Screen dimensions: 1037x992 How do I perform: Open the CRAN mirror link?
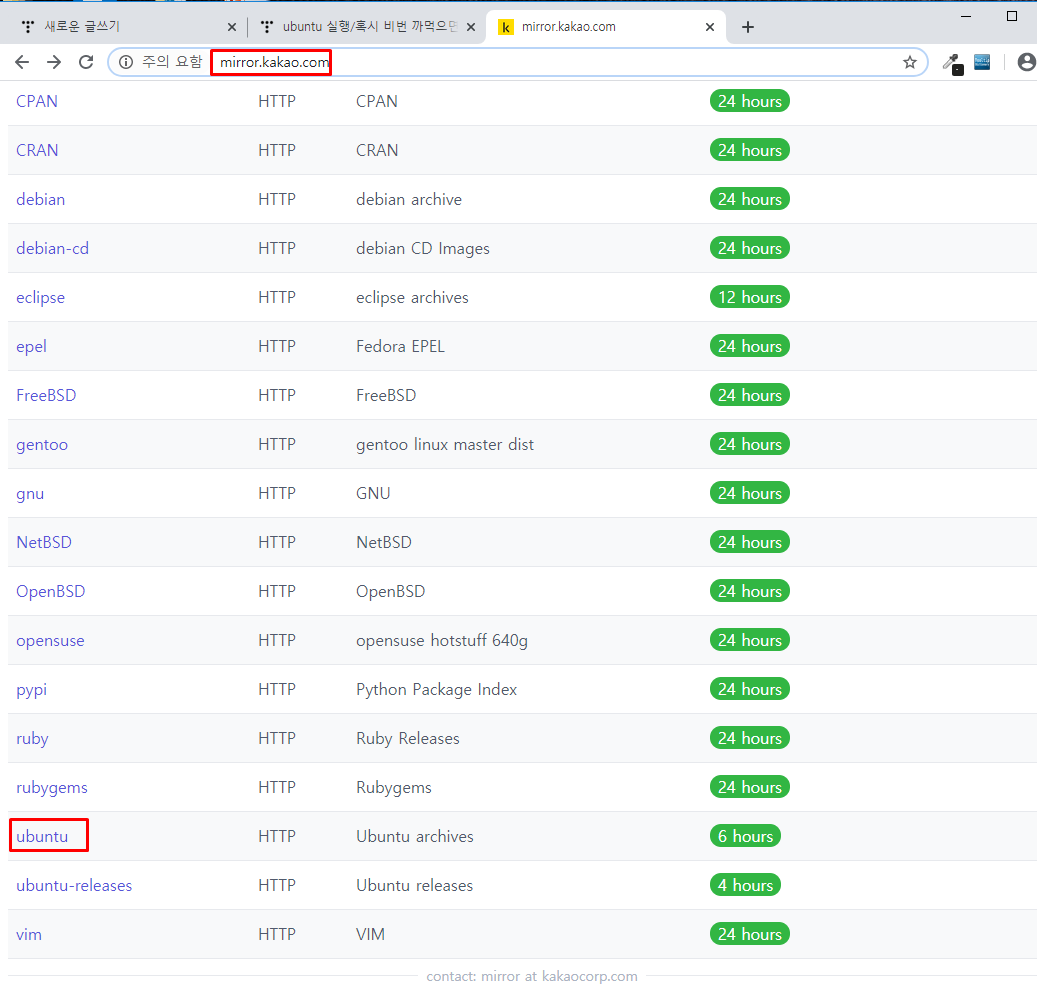37,150
